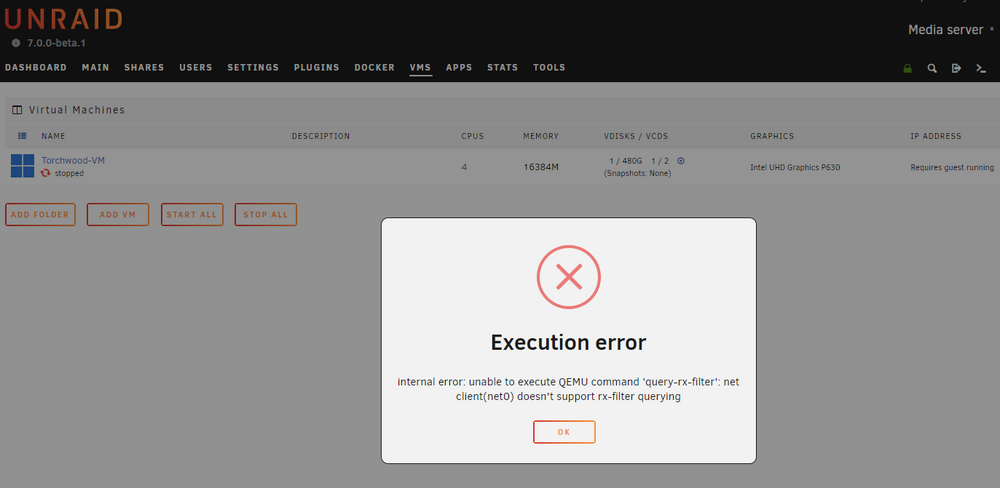1000x488 pixels.
Task: Click the CPUS column header
Action: (473, 136)
